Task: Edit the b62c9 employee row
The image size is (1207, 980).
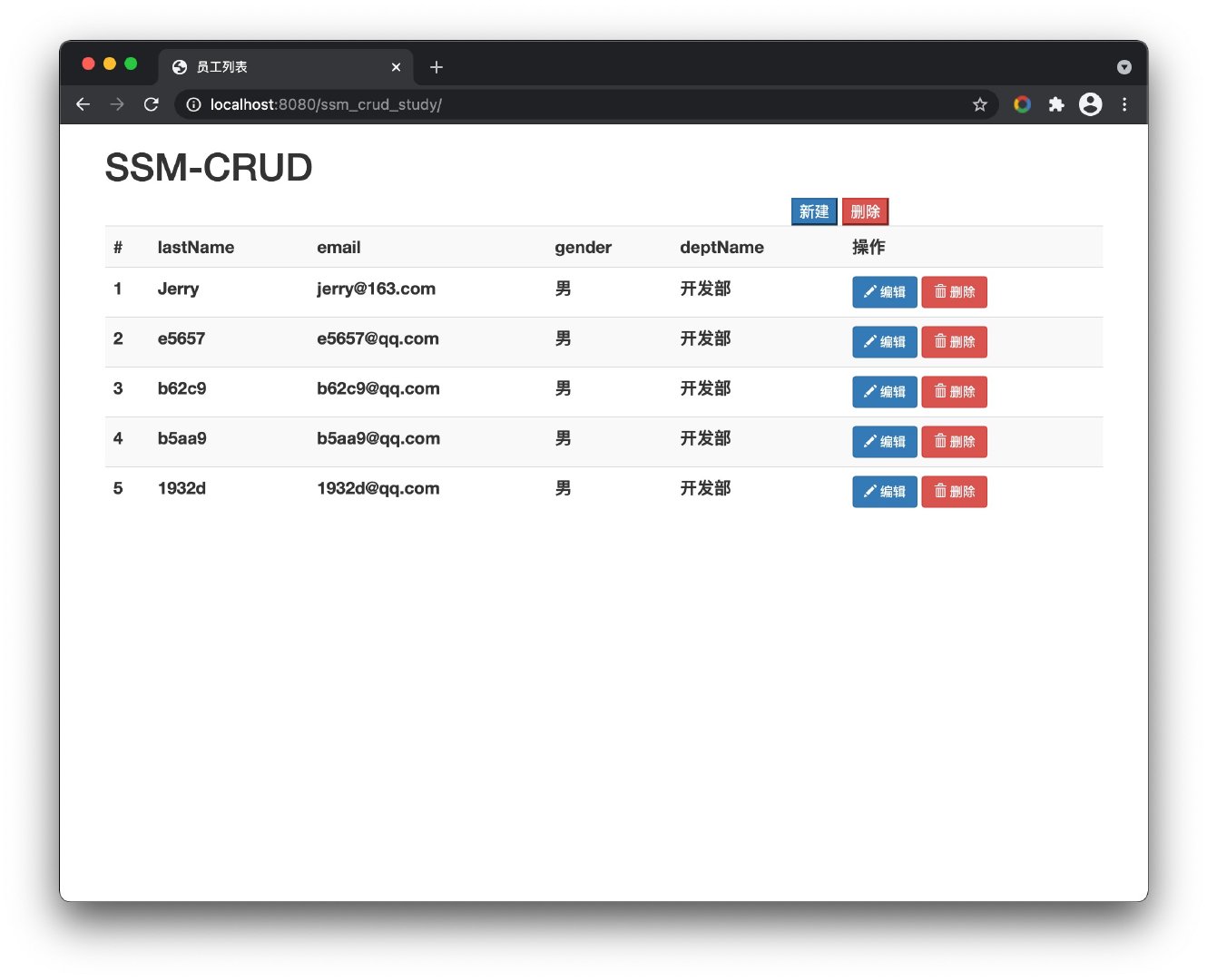Action: [885, 392]
